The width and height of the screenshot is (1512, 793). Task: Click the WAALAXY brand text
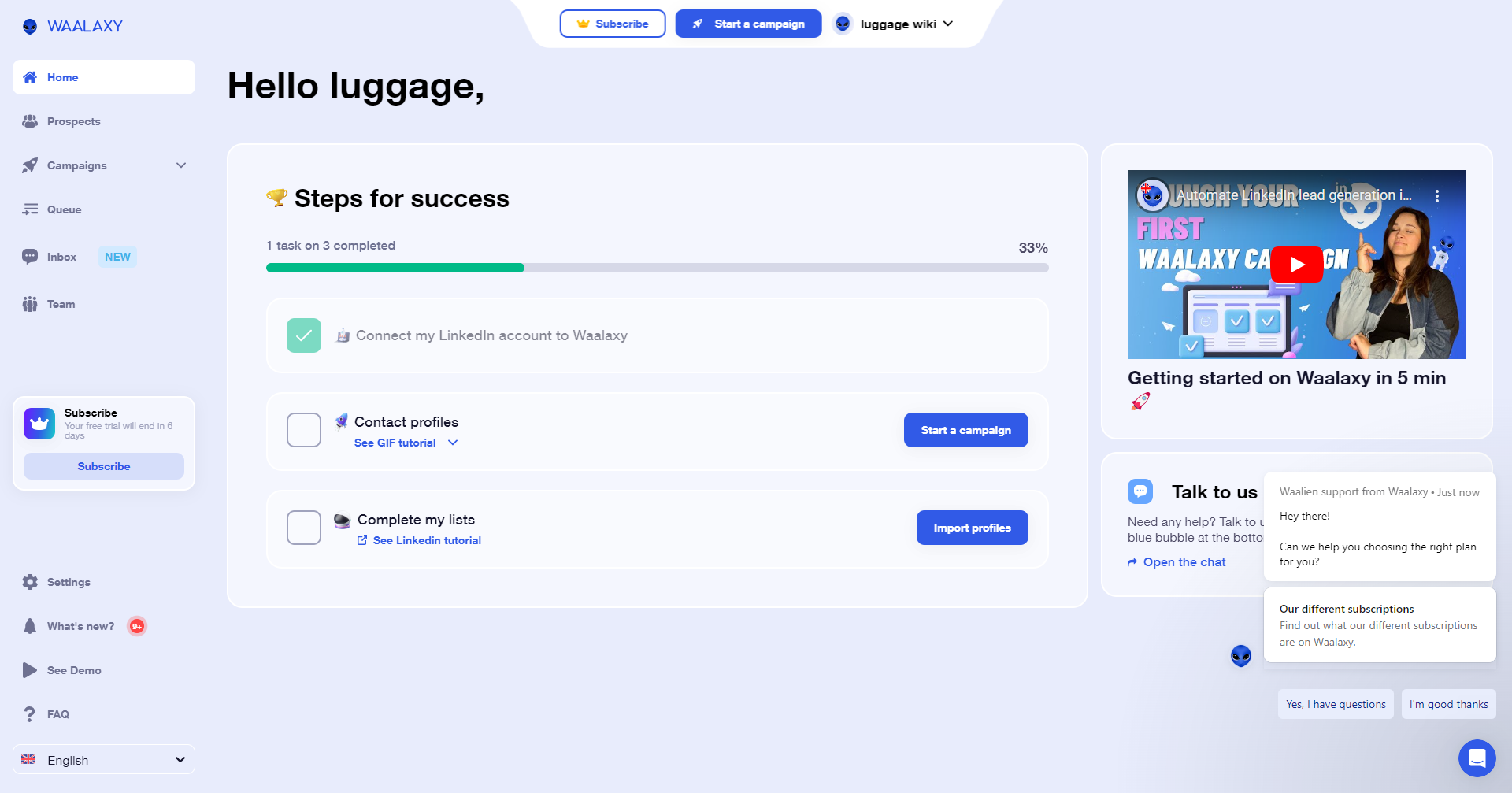85,26
